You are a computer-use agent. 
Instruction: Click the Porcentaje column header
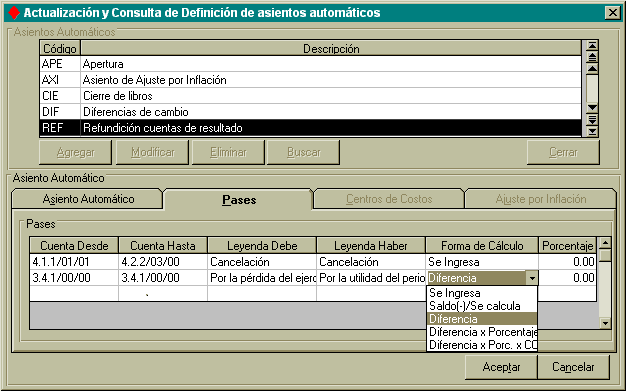(x=567, y=246)
